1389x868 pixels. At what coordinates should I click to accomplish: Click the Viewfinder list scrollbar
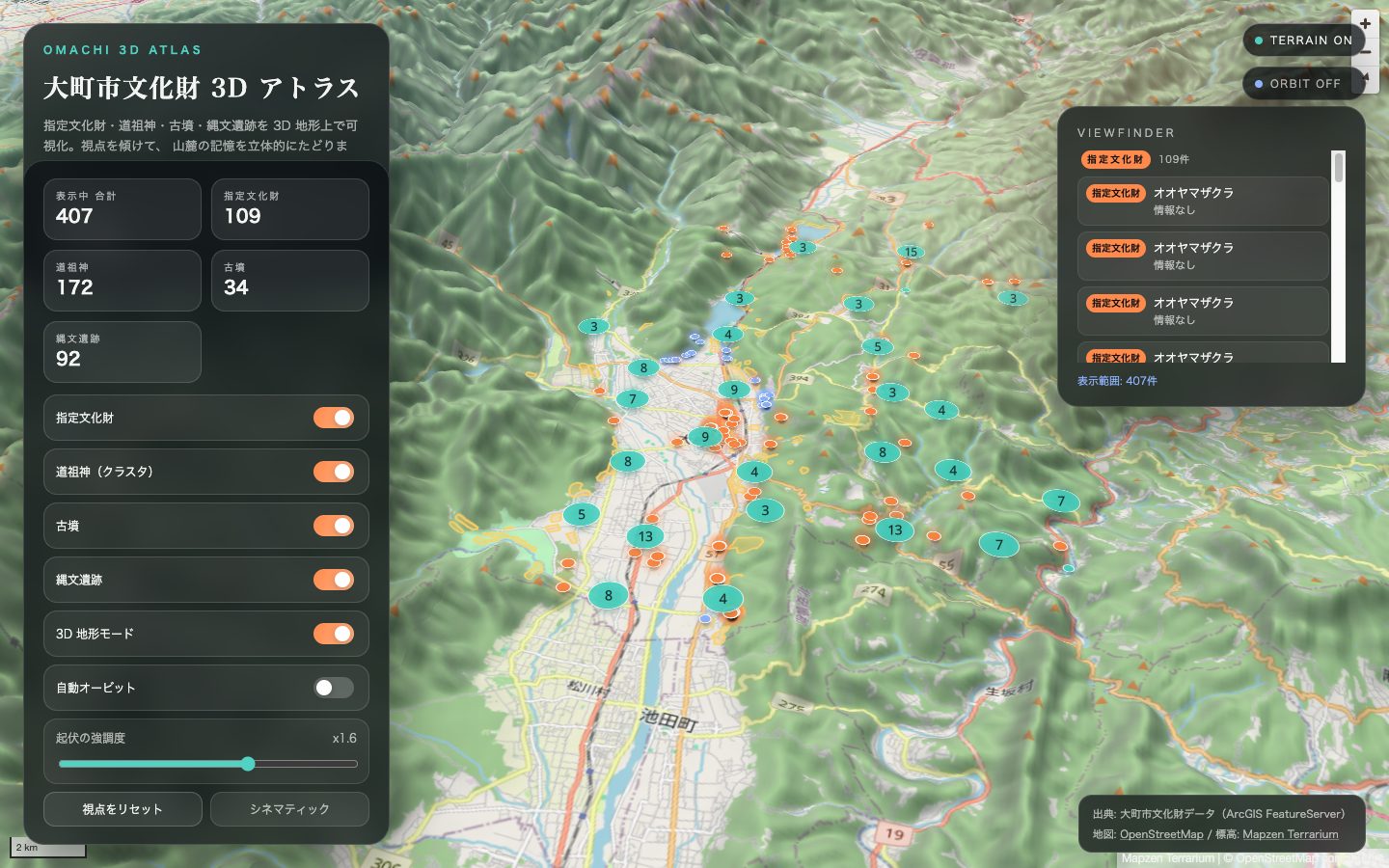[x=1338, y=257]
